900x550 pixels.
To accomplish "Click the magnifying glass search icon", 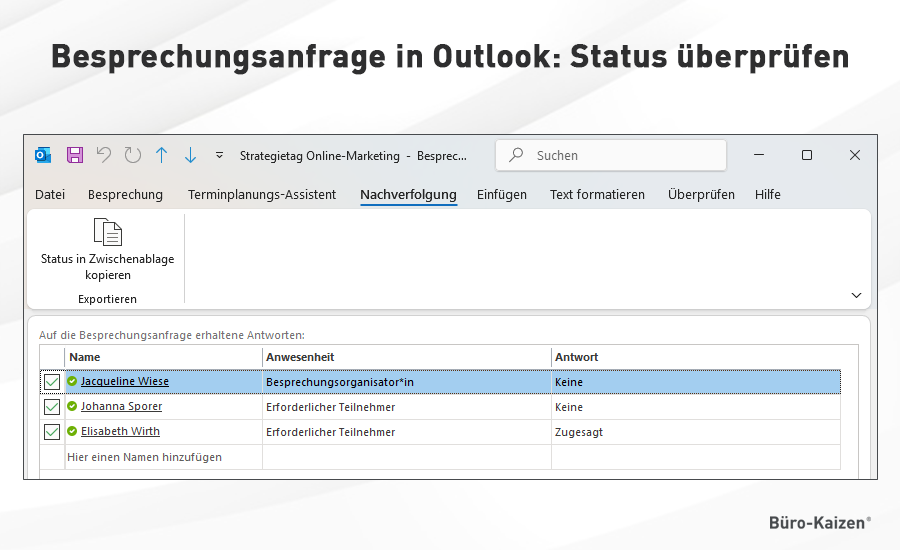I will [516, 154].
